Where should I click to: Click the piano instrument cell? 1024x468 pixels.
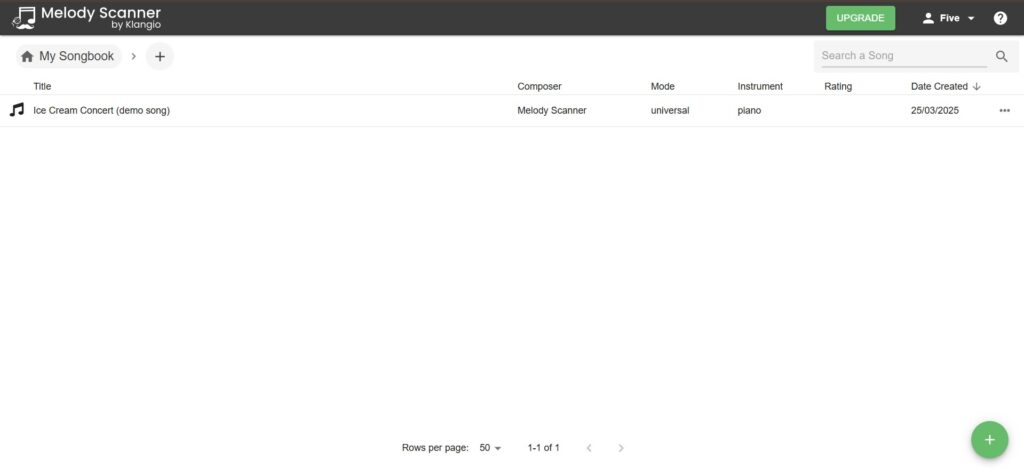(x=749, y=110)
